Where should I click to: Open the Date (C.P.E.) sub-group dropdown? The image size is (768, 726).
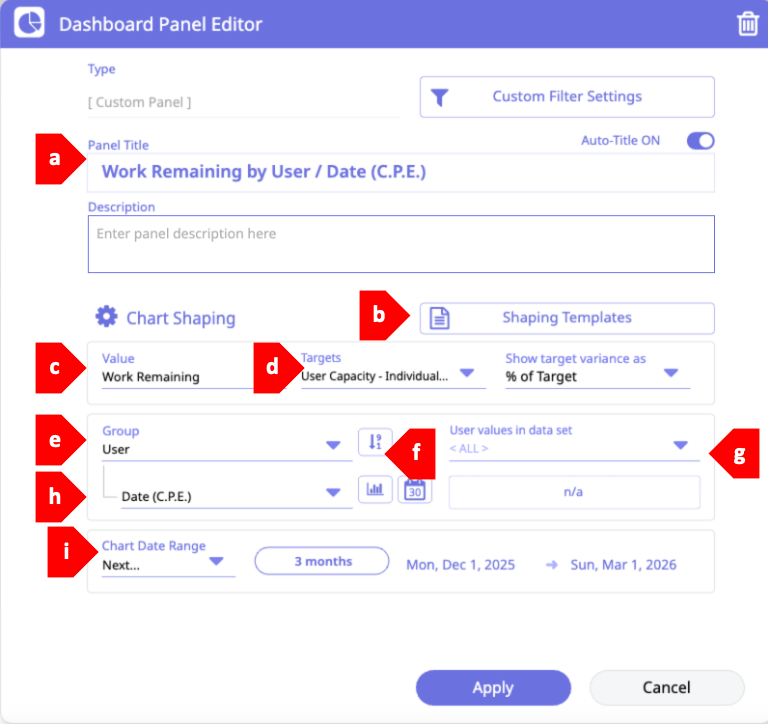(x=333, y=493)
